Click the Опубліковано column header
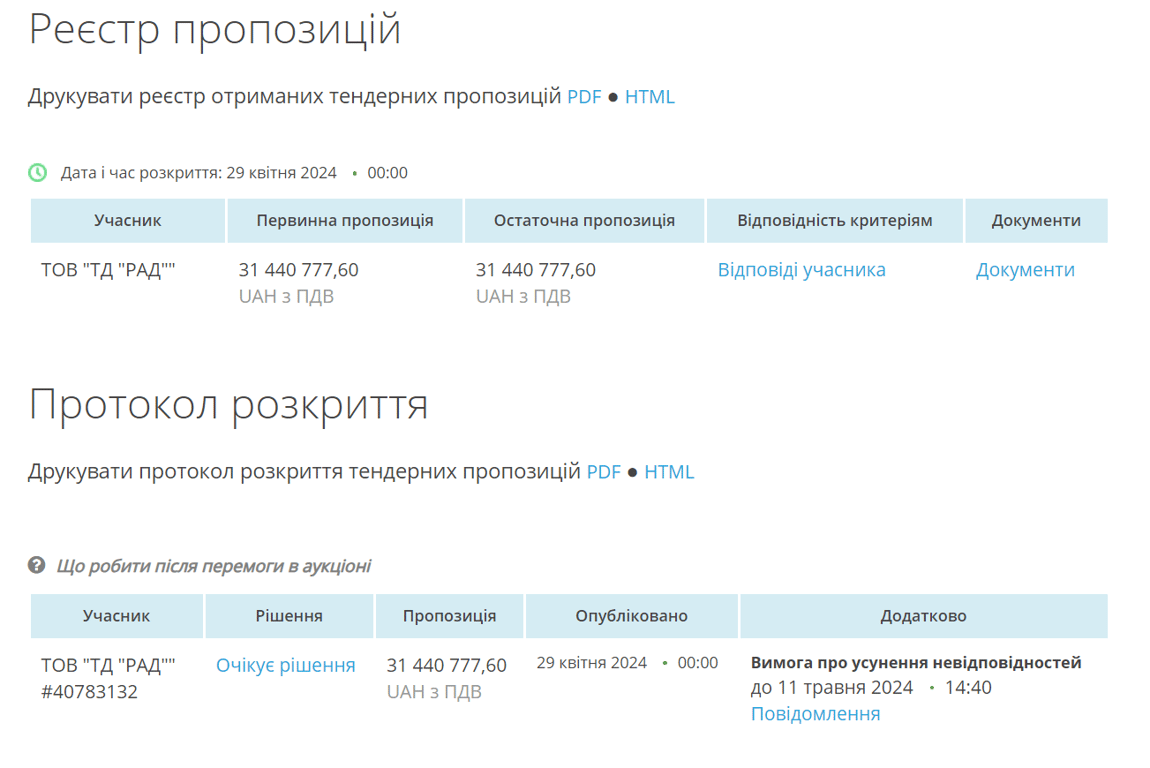 [x=631, y=616]
